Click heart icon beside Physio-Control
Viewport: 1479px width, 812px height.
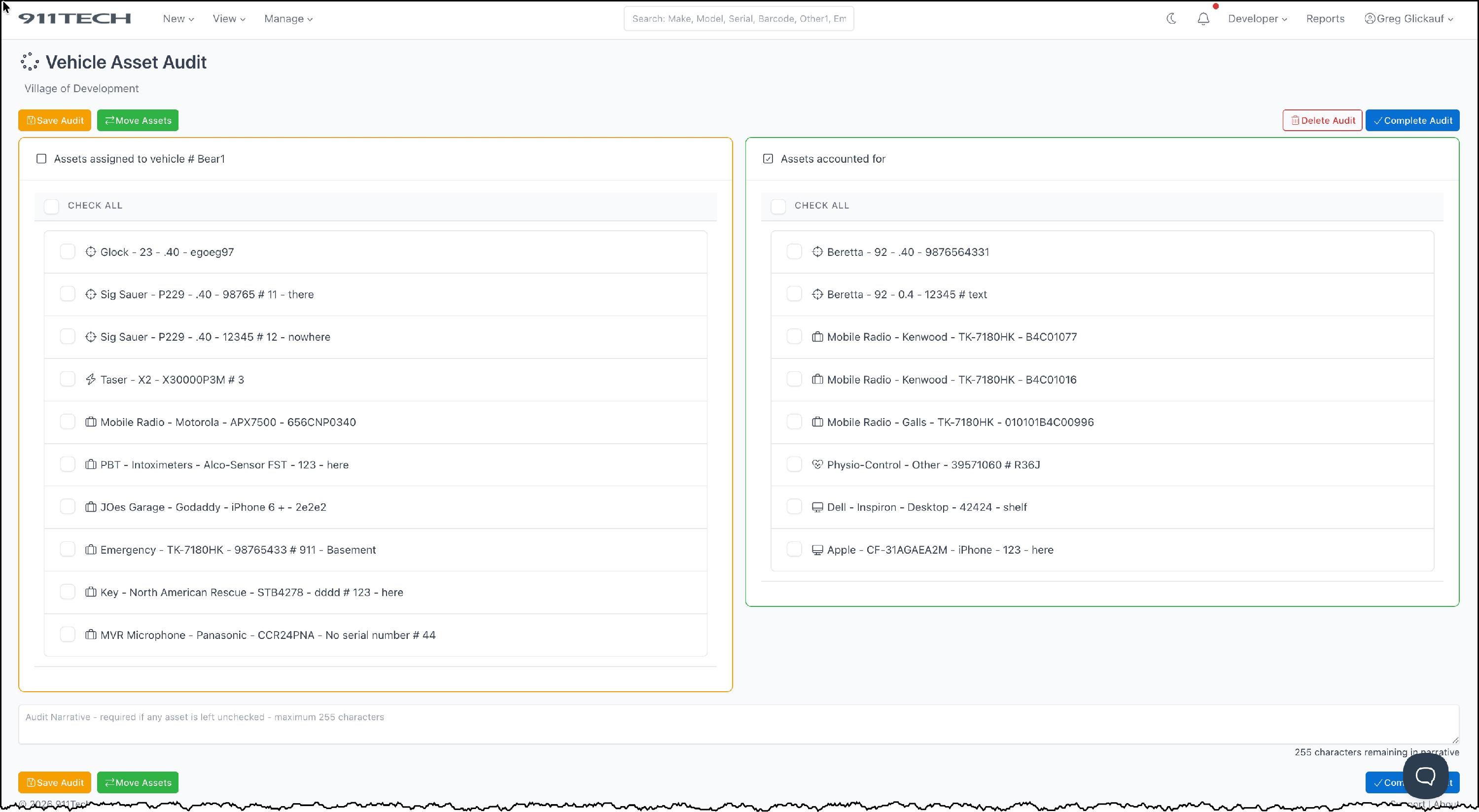(x=817, y=464)
